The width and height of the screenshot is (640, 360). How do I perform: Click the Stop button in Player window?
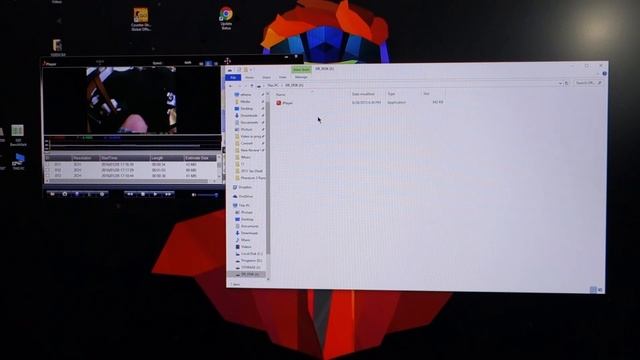tap(142, 194)
